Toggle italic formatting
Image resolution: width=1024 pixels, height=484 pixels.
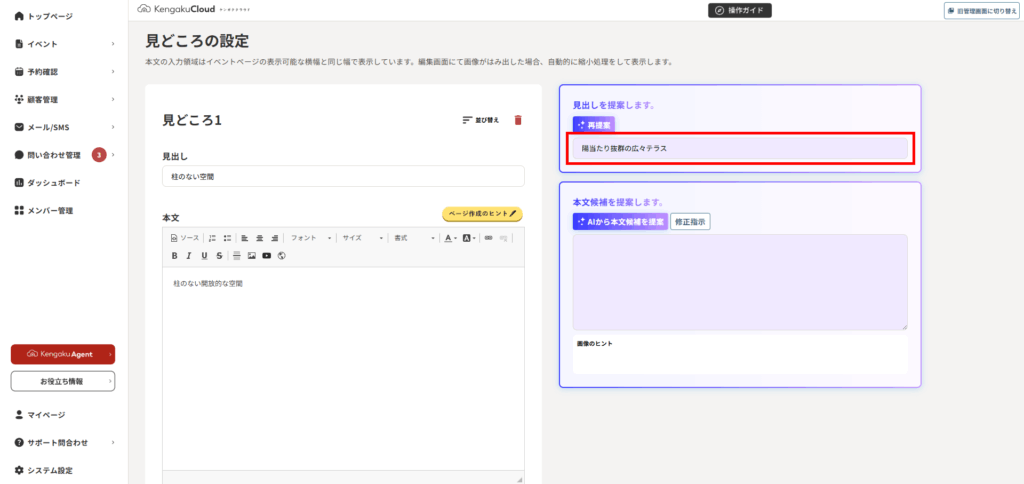(189, 255)
